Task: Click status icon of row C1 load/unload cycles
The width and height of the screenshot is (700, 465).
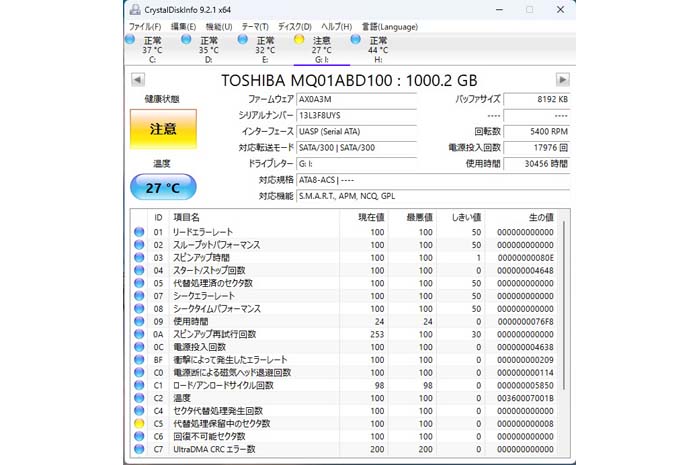Action: click(x=139, y=385)
